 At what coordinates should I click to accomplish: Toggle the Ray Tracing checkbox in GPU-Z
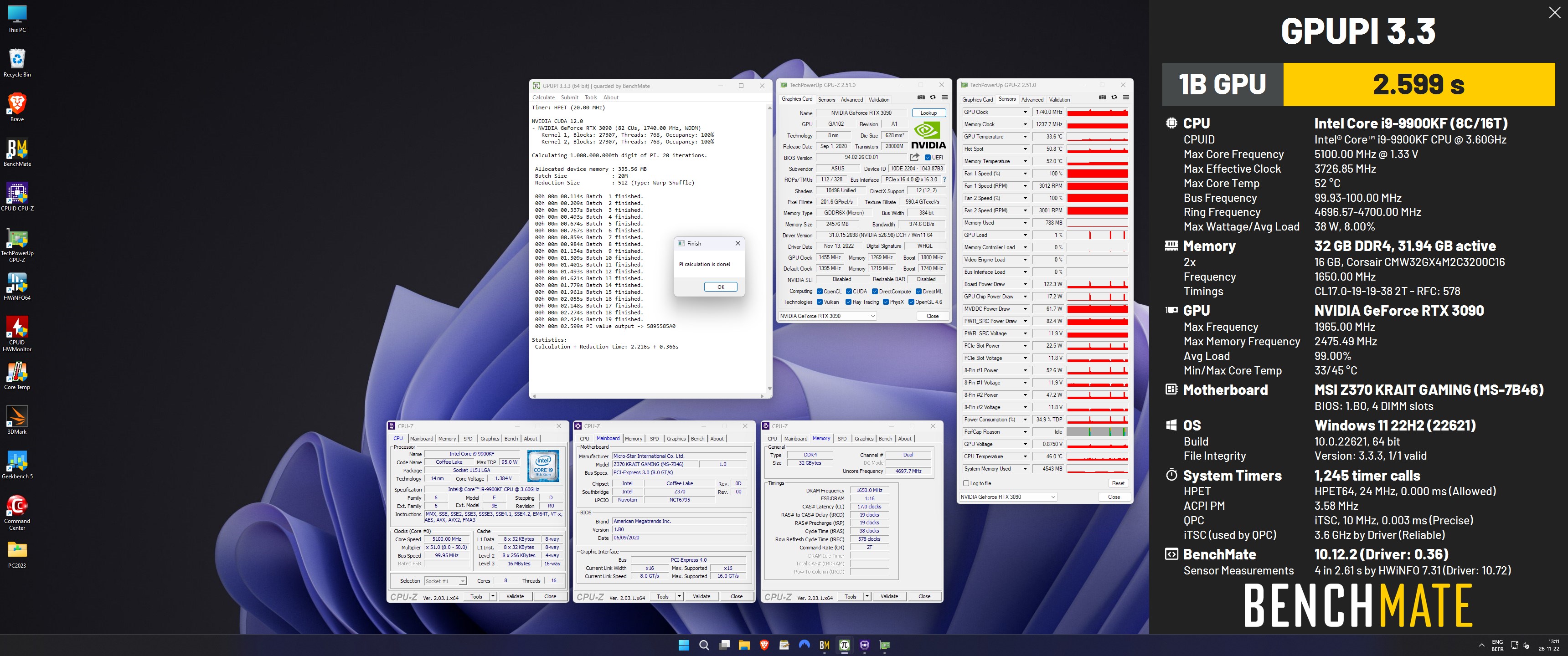click(849, 302)
